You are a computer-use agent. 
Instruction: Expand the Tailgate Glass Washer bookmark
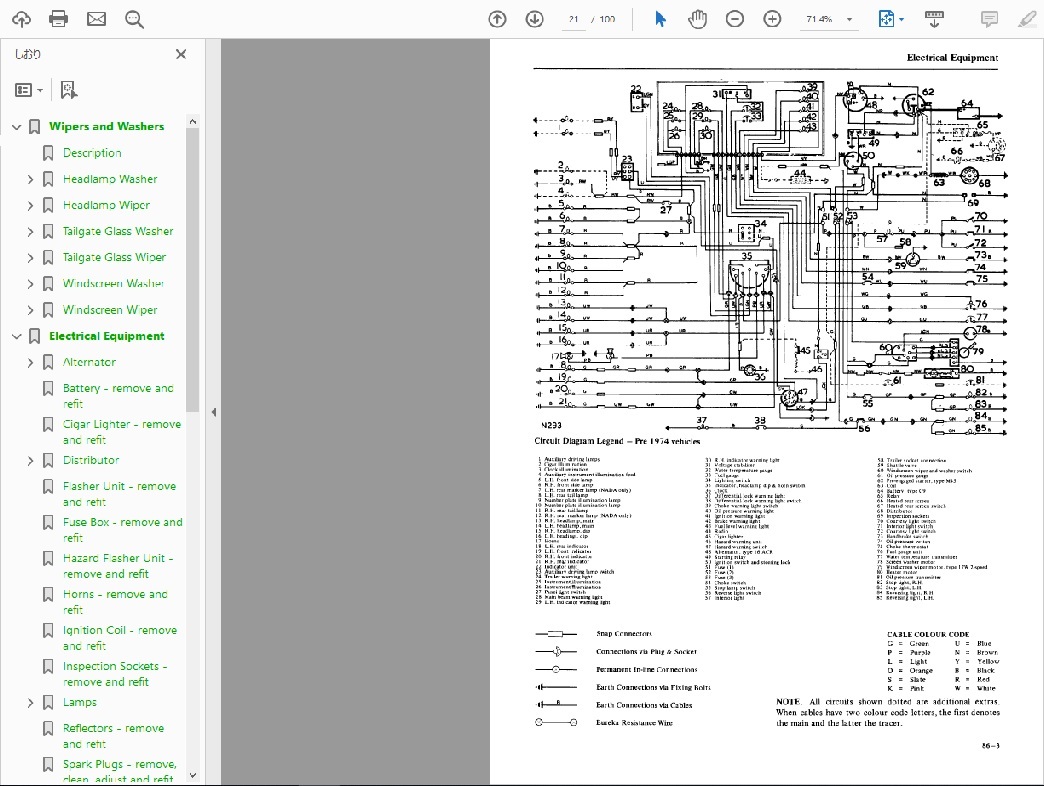point(30,232)
